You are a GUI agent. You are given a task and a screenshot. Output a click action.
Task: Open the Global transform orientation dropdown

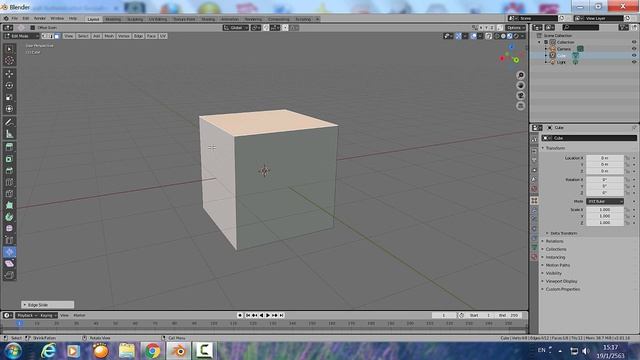pyautogui.click(x=236, y=28)
